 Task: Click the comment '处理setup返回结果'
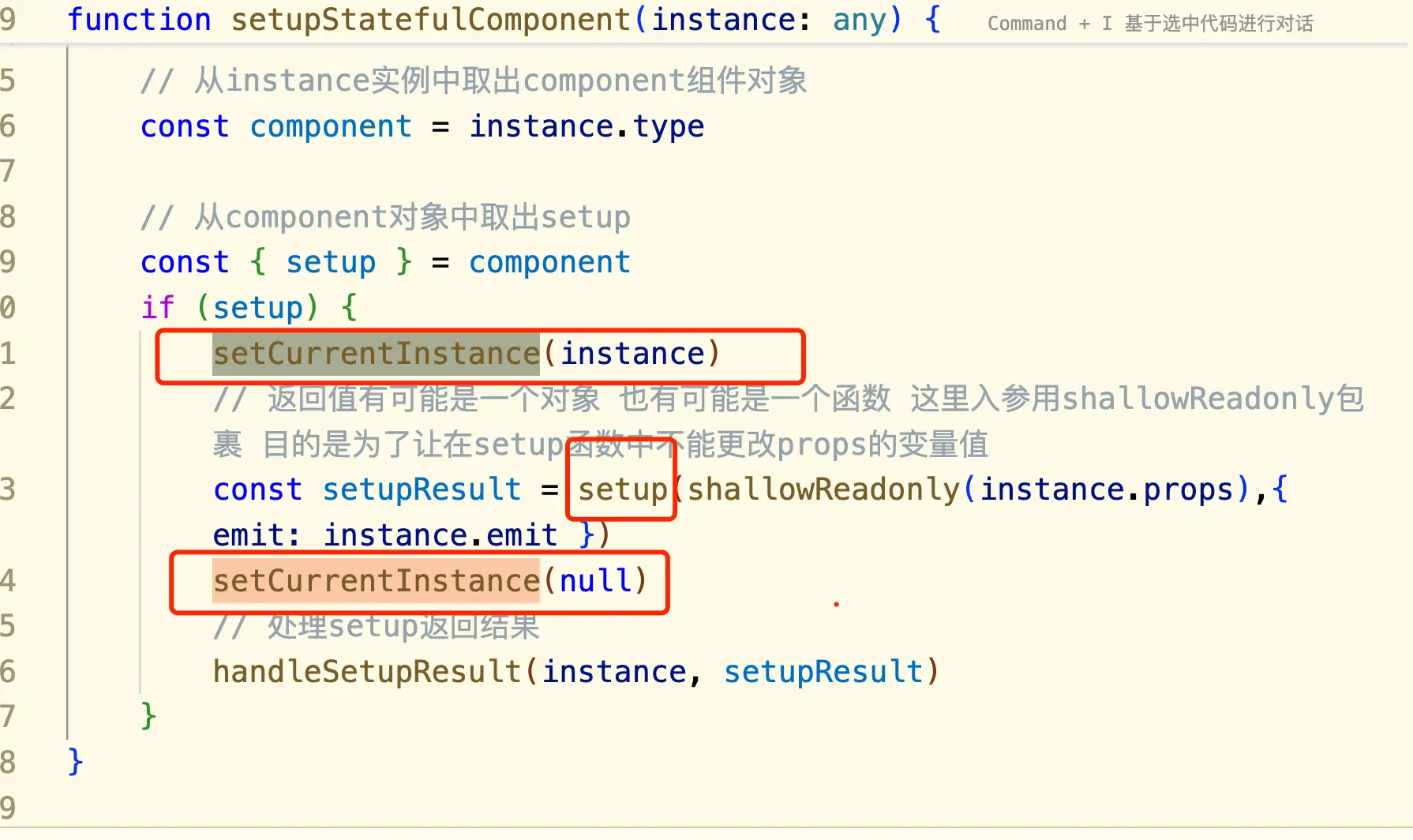click(377, 627)
